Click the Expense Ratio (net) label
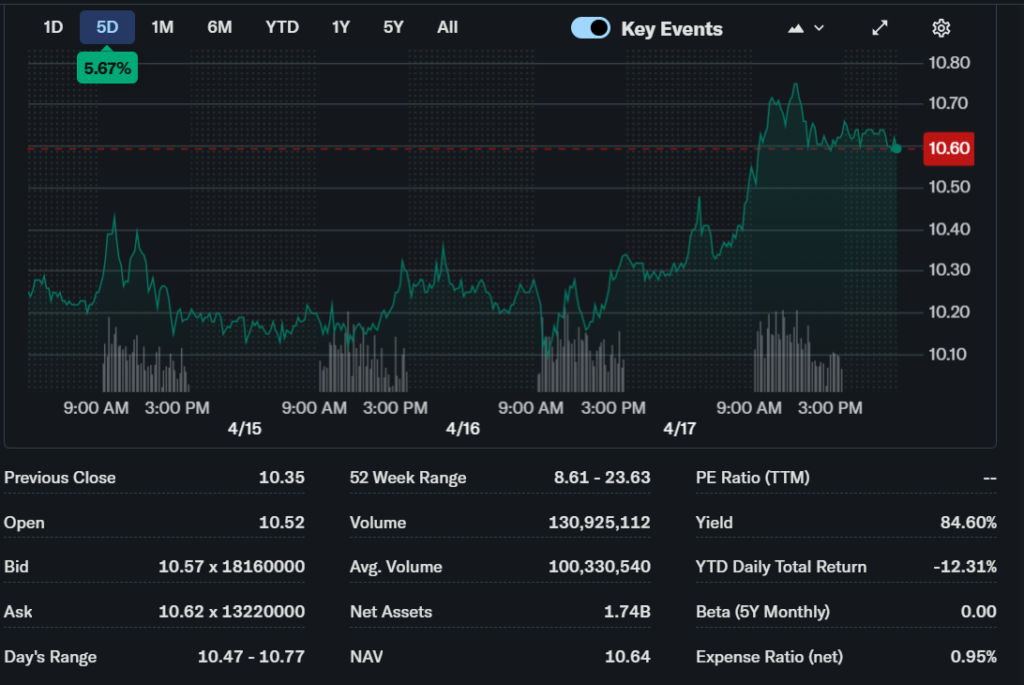1024x685 pixels. click(769, 656)
